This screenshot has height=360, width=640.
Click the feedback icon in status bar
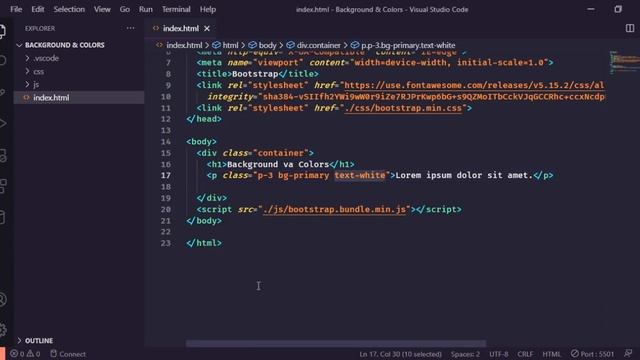(628, 353)
